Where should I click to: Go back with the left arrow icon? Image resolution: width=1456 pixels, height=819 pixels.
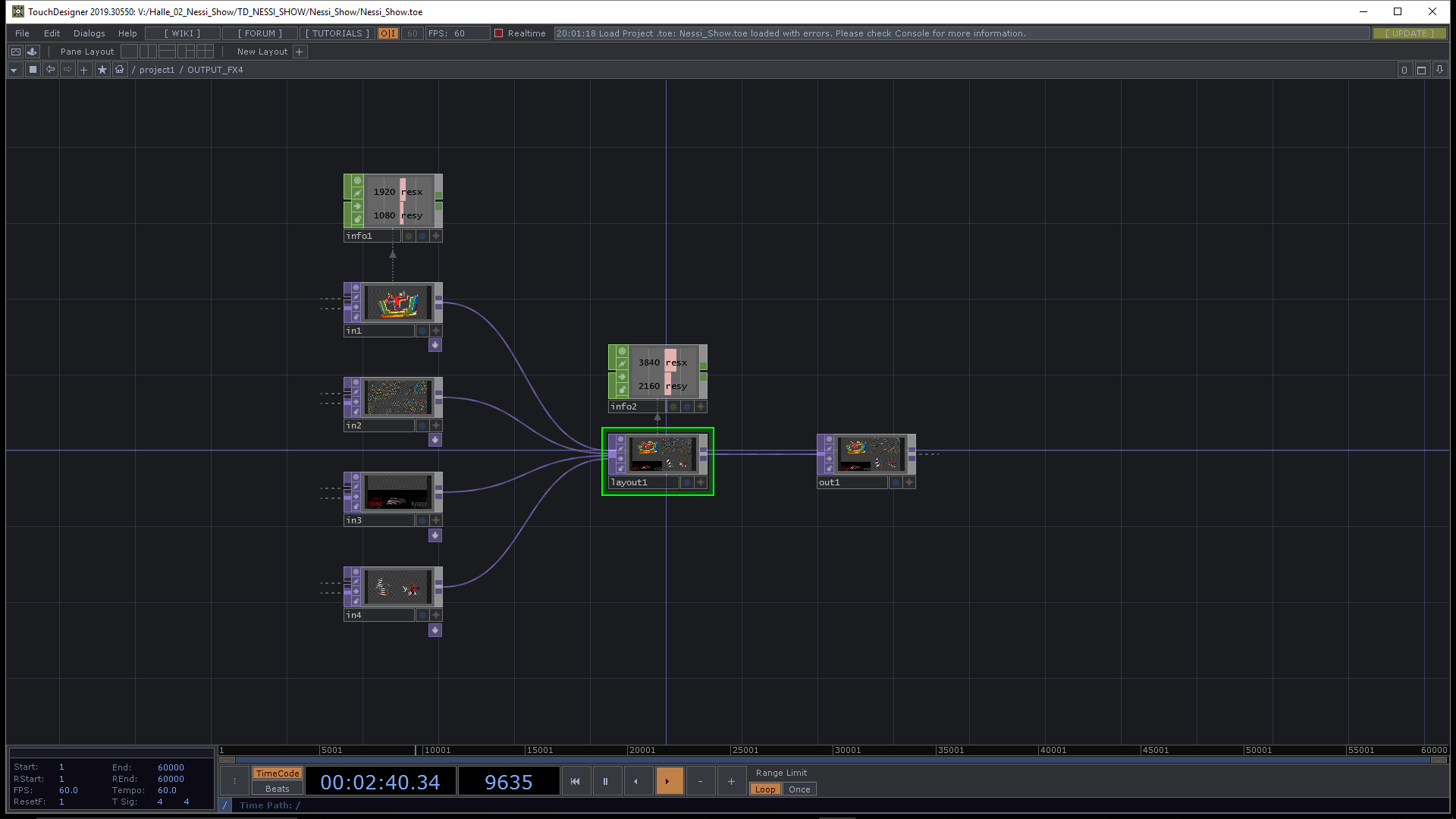50,70
